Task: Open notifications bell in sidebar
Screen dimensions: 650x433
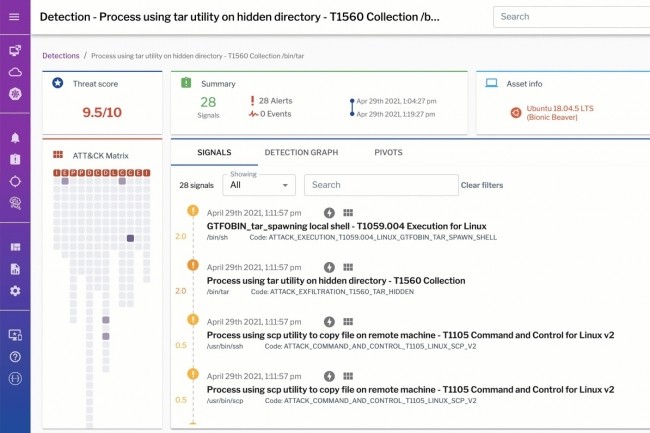Action: [x=15, y=137]
